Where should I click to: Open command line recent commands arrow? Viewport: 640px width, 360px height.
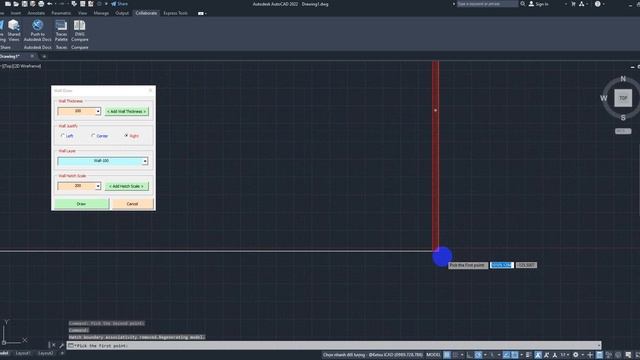tap(598, 345)
